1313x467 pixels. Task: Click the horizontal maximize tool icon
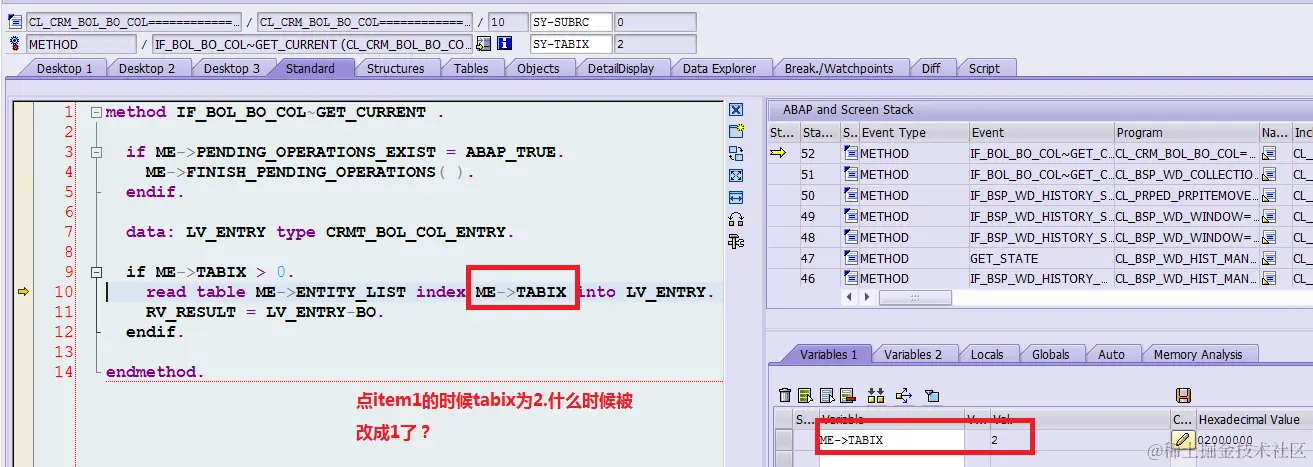pos(736,197)
